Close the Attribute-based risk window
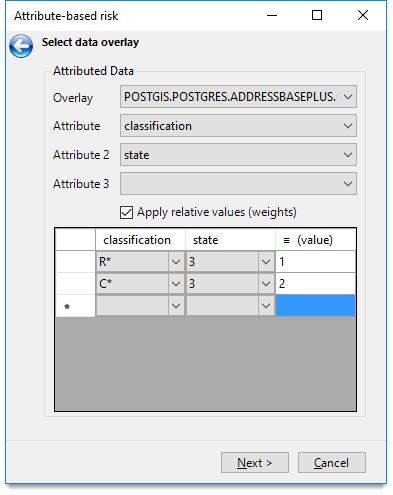 [x=363, y=15]
